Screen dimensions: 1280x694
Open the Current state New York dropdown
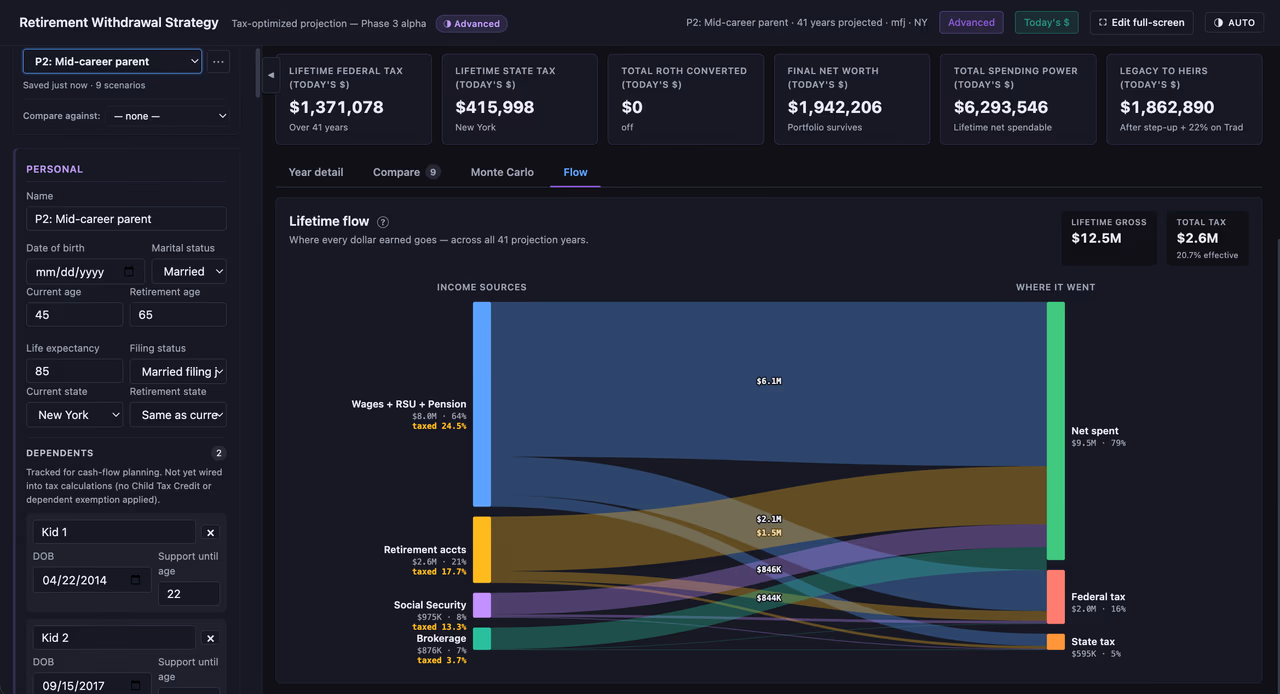click(75, 415)
